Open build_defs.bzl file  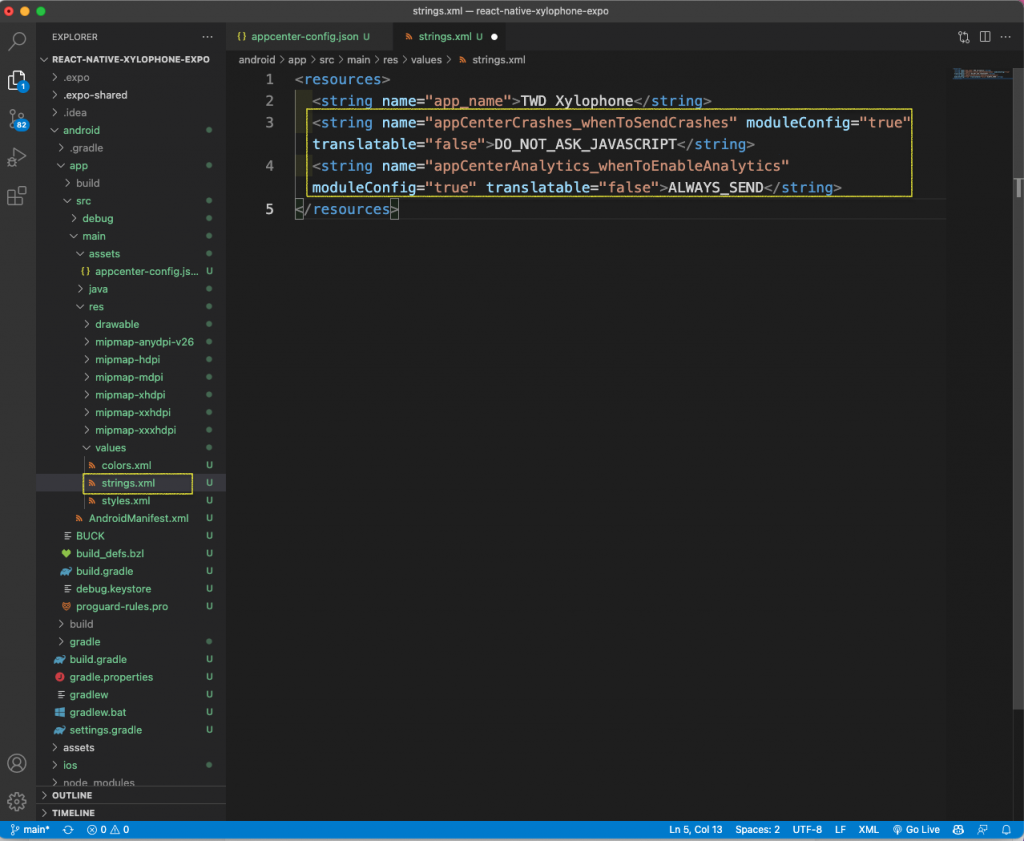click(131, 553)
